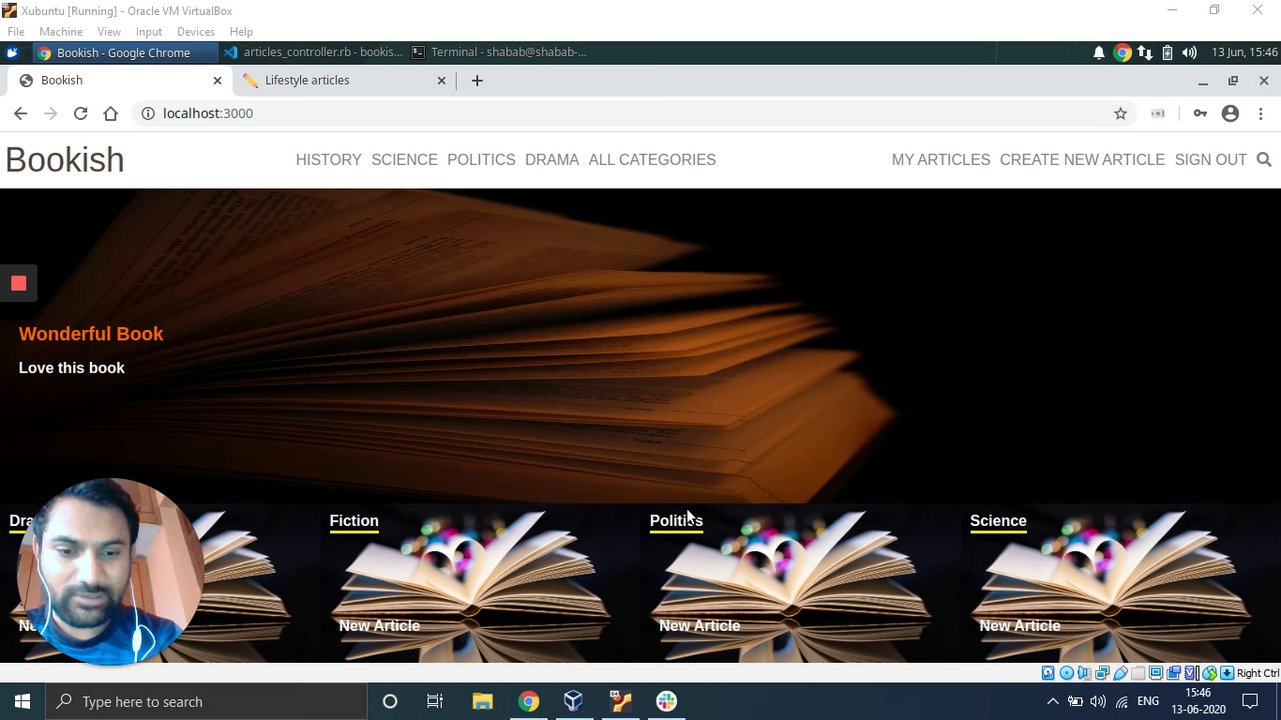Close the Lifestyle articles tab
The height and width of the screenshot is (720, 1281).
click(441, 80)
